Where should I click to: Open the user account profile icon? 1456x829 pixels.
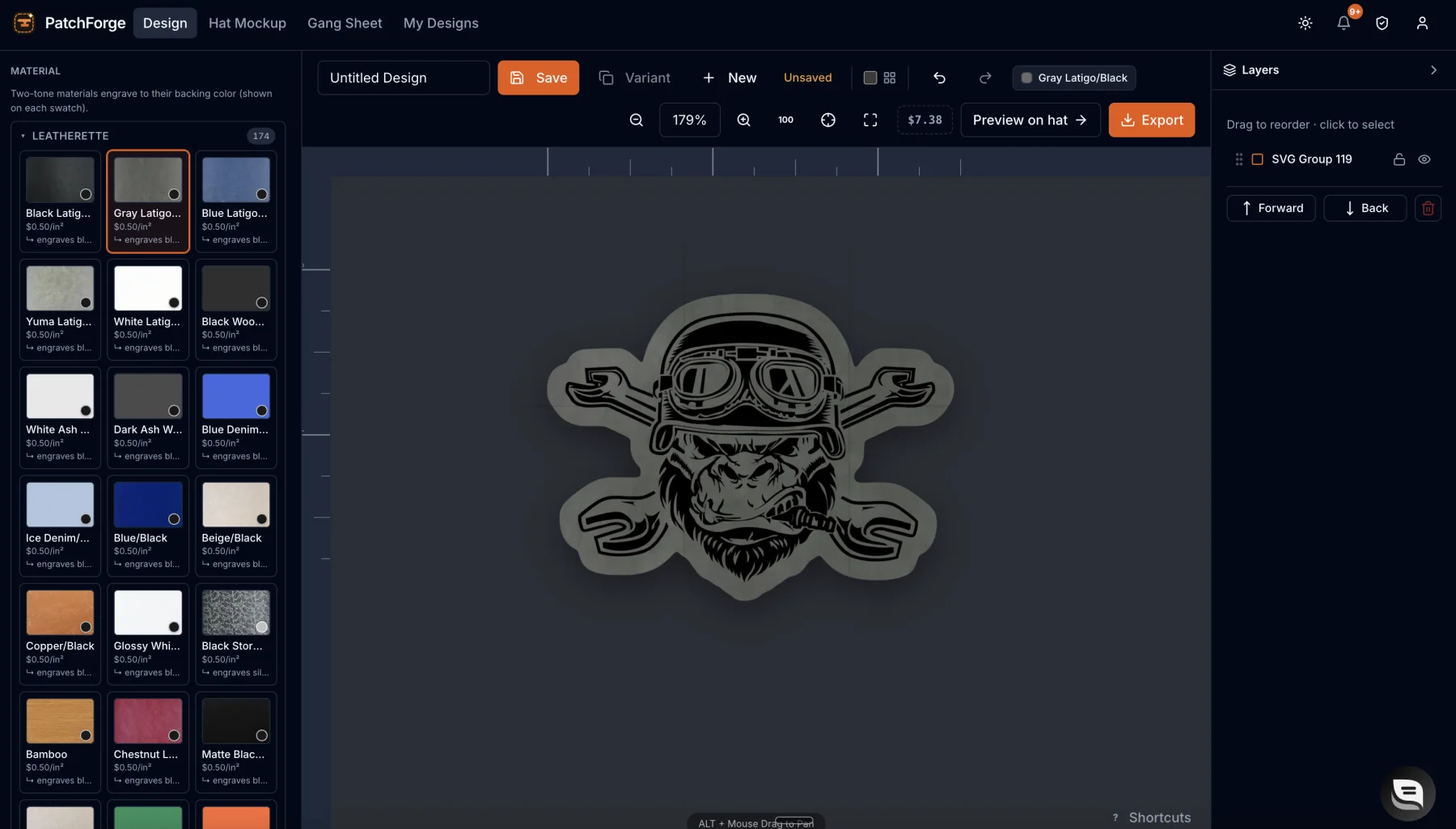(x=1422, y=23)
